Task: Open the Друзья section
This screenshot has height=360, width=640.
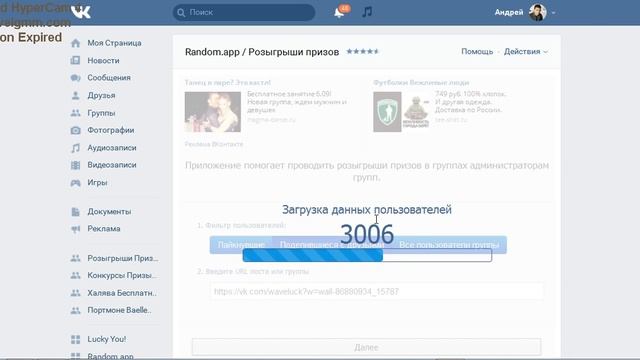Action: point(101,96)
